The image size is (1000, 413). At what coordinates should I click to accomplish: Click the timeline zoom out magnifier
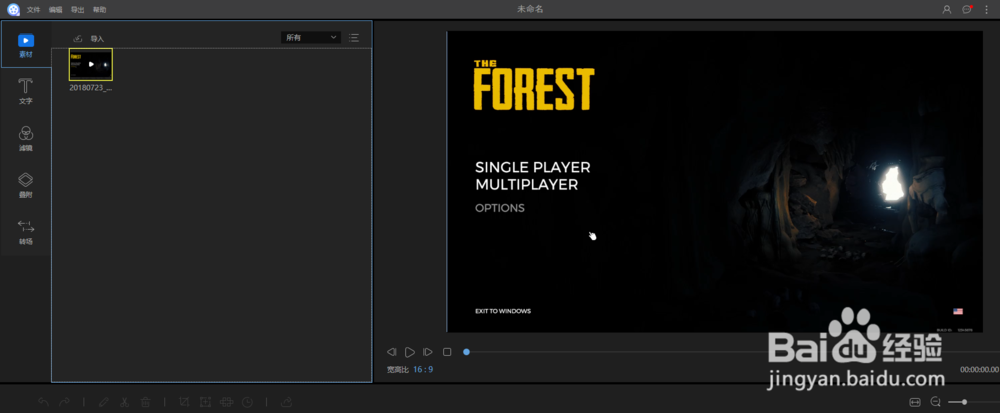(936, 402)
